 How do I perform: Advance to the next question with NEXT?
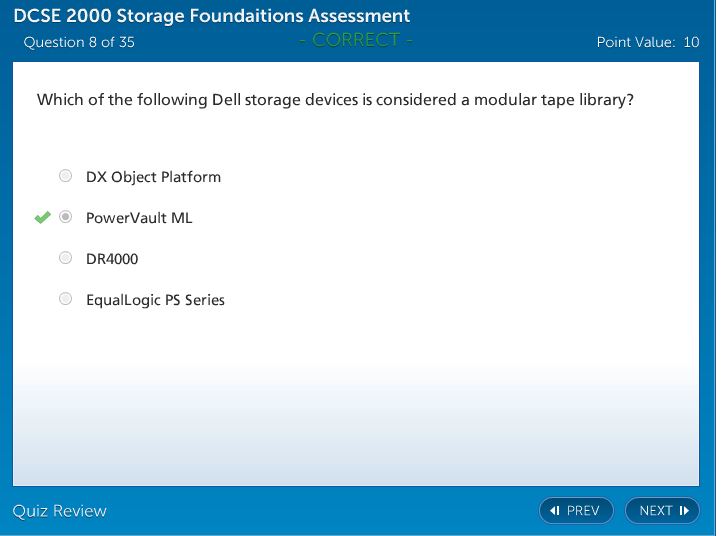pyautogui.click(x=662, y=511)
